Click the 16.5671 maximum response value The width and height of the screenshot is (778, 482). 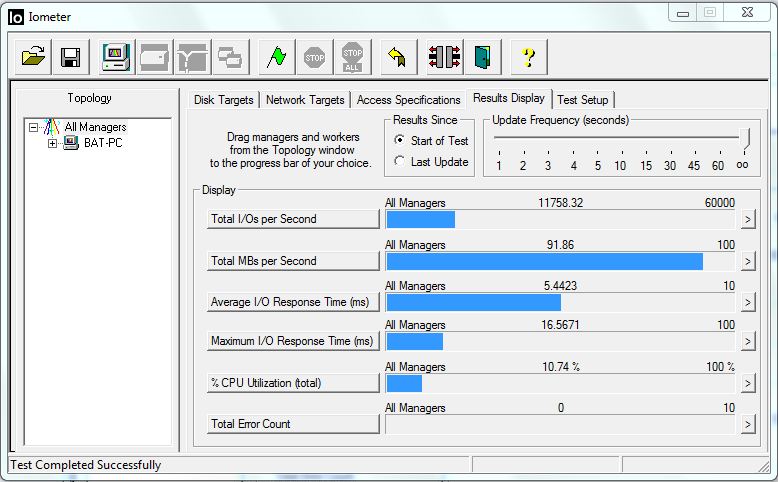[x=560, y=325]
